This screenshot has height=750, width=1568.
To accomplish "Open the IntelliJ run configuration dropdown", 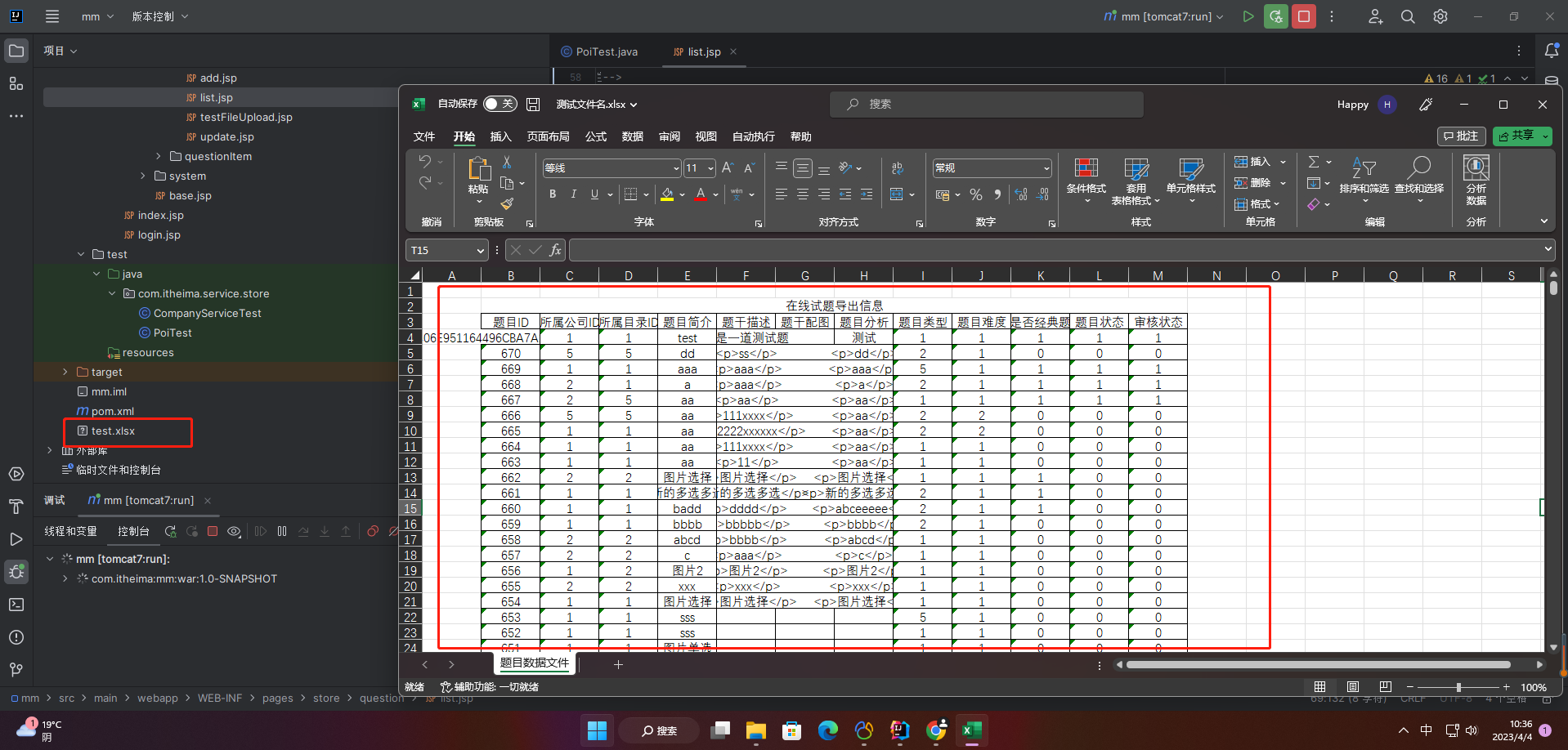I will pos(1163,16).
